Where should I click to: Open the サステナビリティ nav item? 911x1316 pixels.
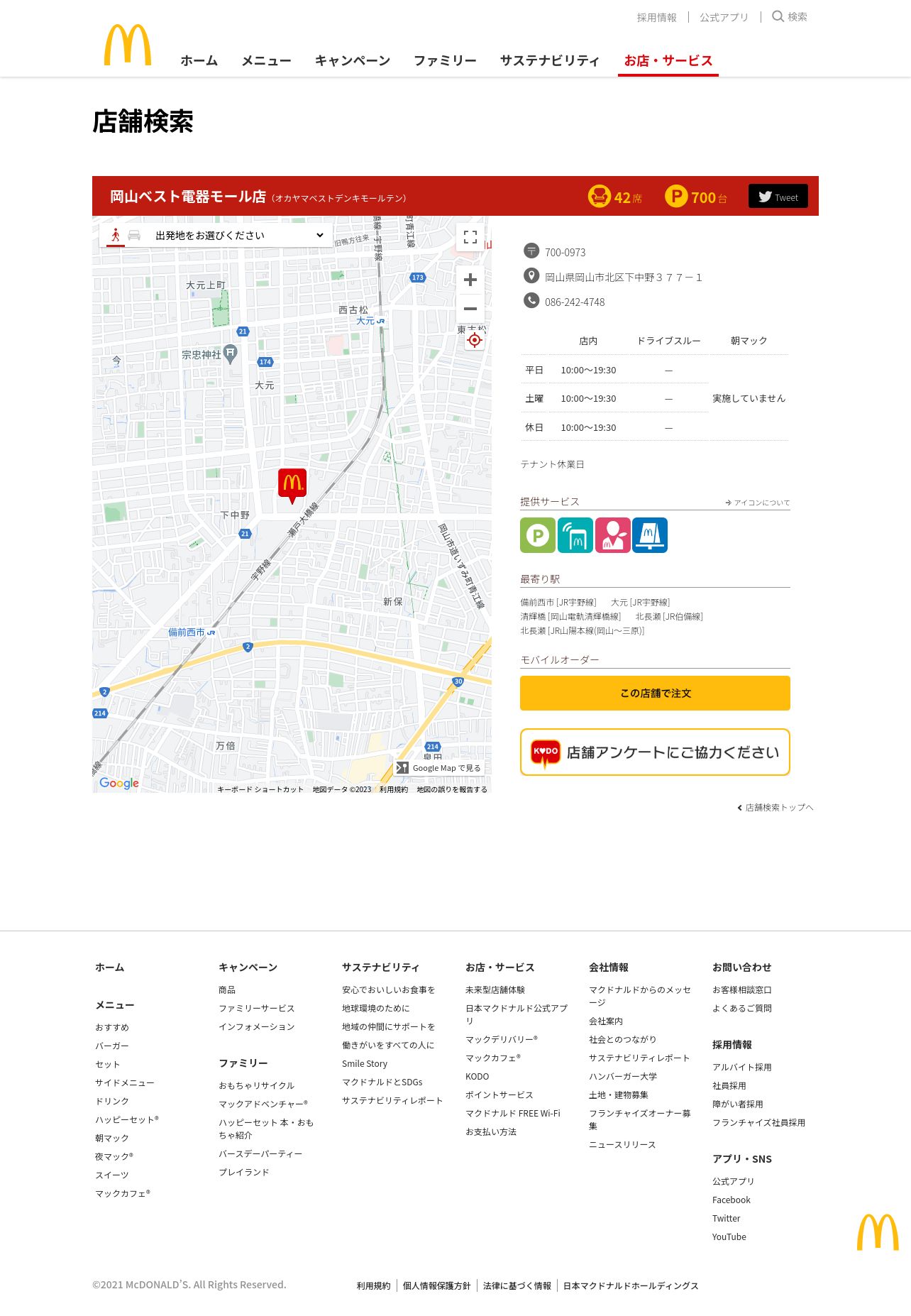pyautogui.click(x=550, y=60)
